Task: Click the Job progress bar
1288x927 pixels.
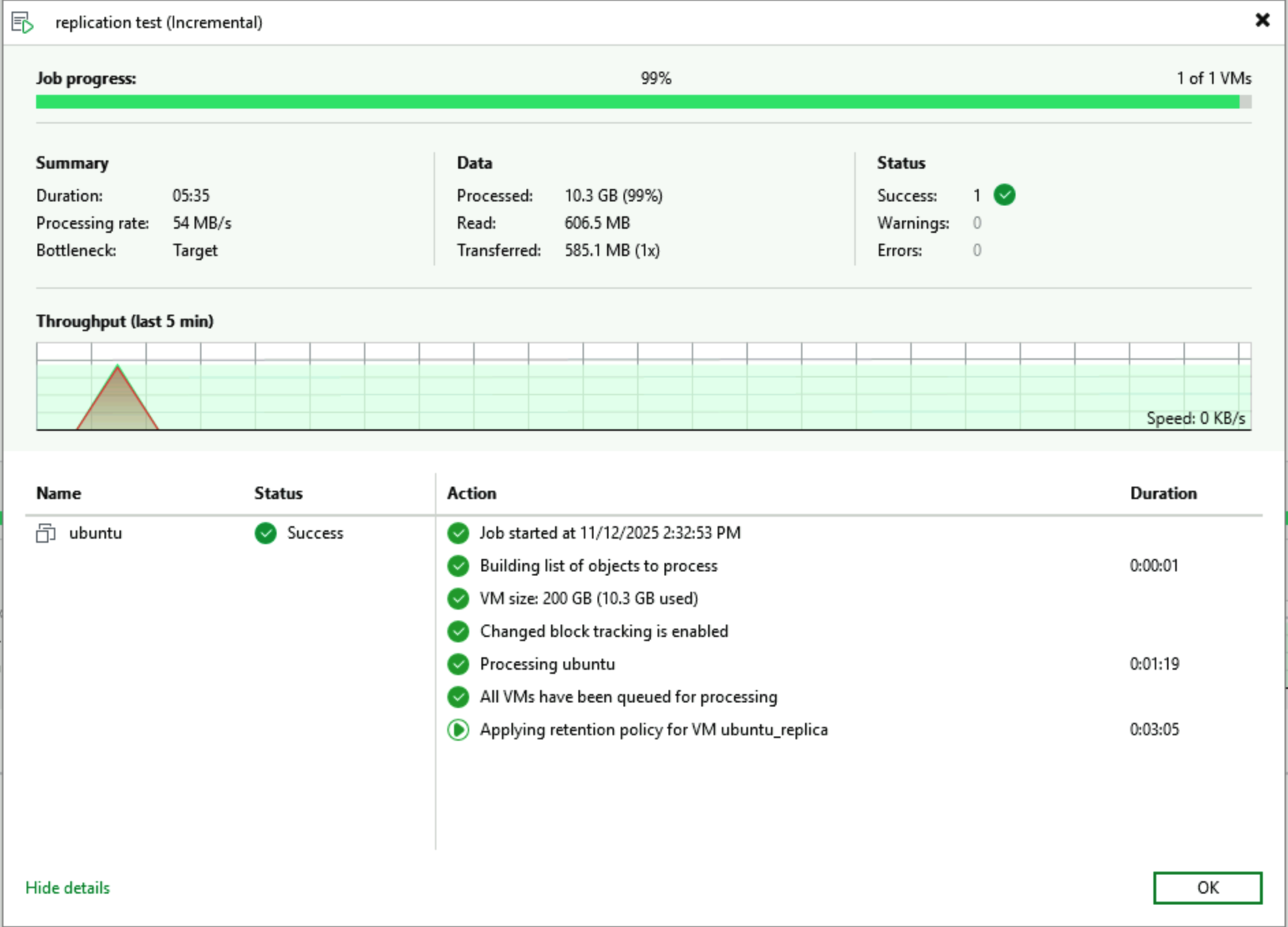Action: point(643,102)
